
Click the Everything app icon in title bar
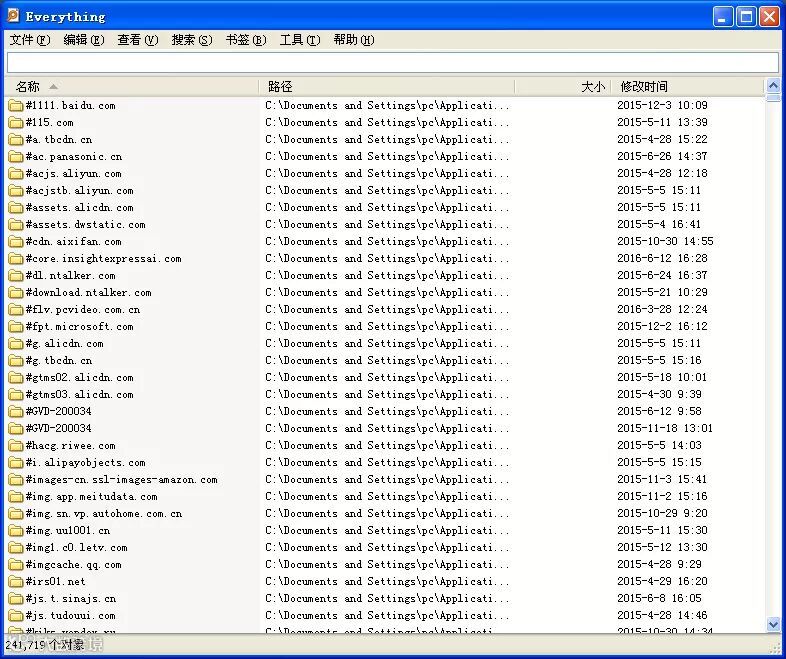pyautogui.click(x=13, y=16)
